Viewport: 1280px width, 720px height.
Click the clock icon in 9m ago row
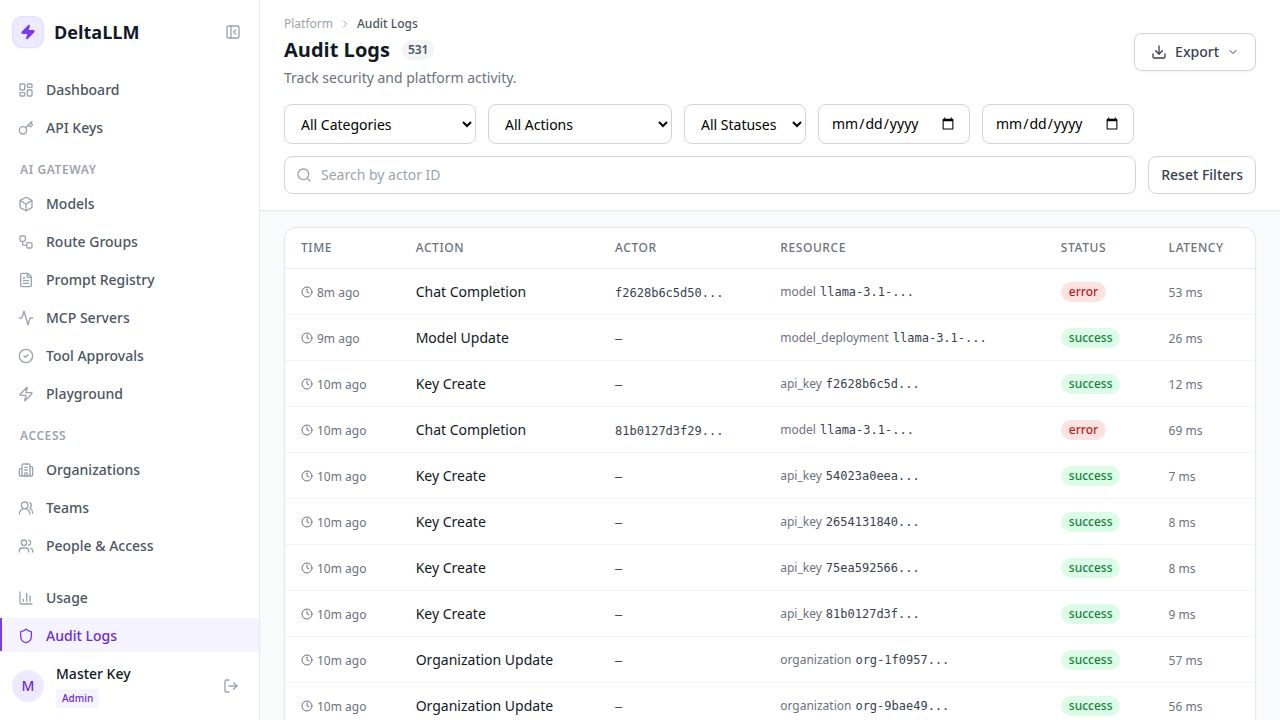[x=307, y=338]
